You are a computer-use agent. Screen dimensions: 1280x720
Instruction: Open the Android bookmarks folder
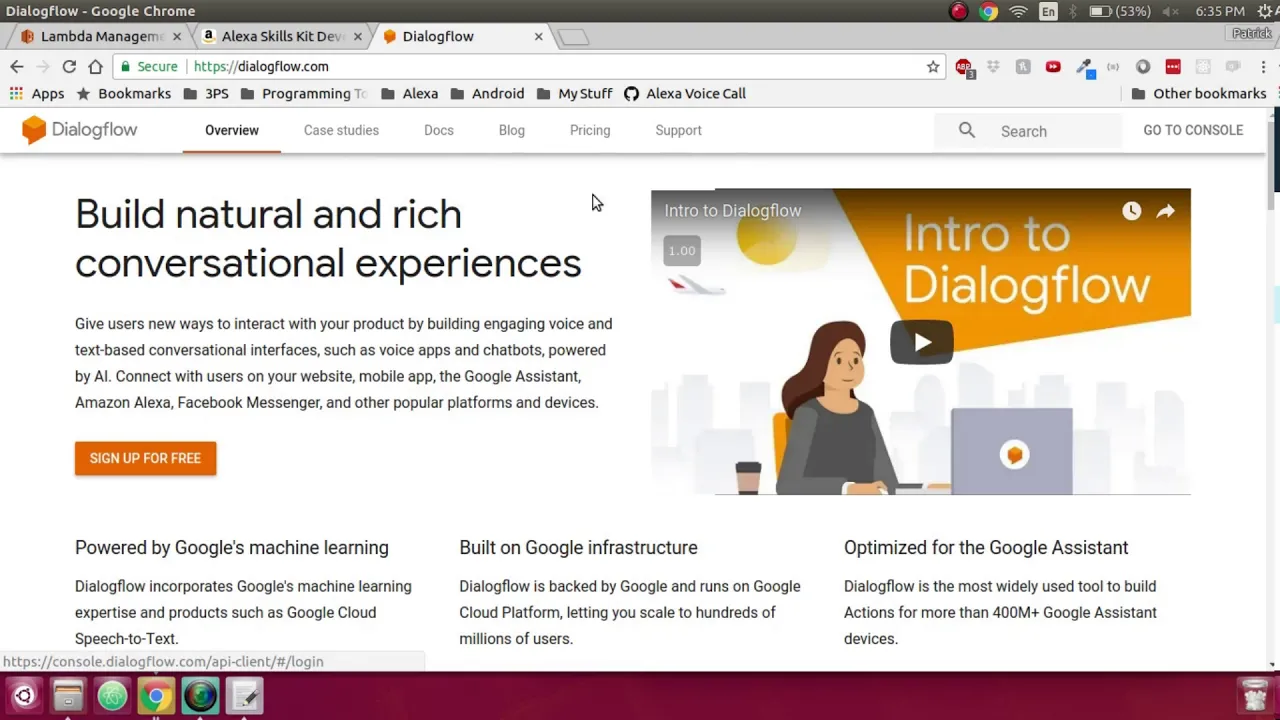487,93
